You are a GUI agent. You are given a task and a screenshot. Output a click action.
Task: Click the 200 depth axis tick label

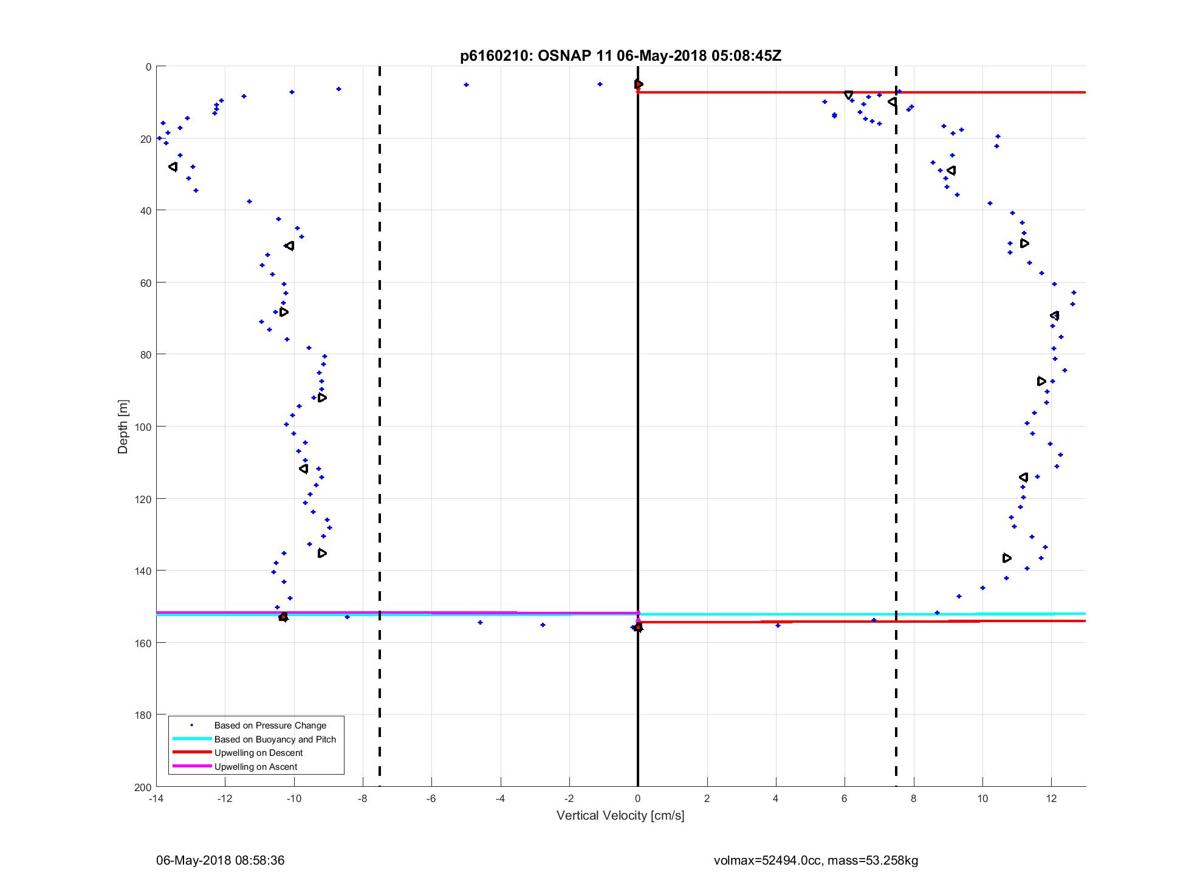(141, 787)
